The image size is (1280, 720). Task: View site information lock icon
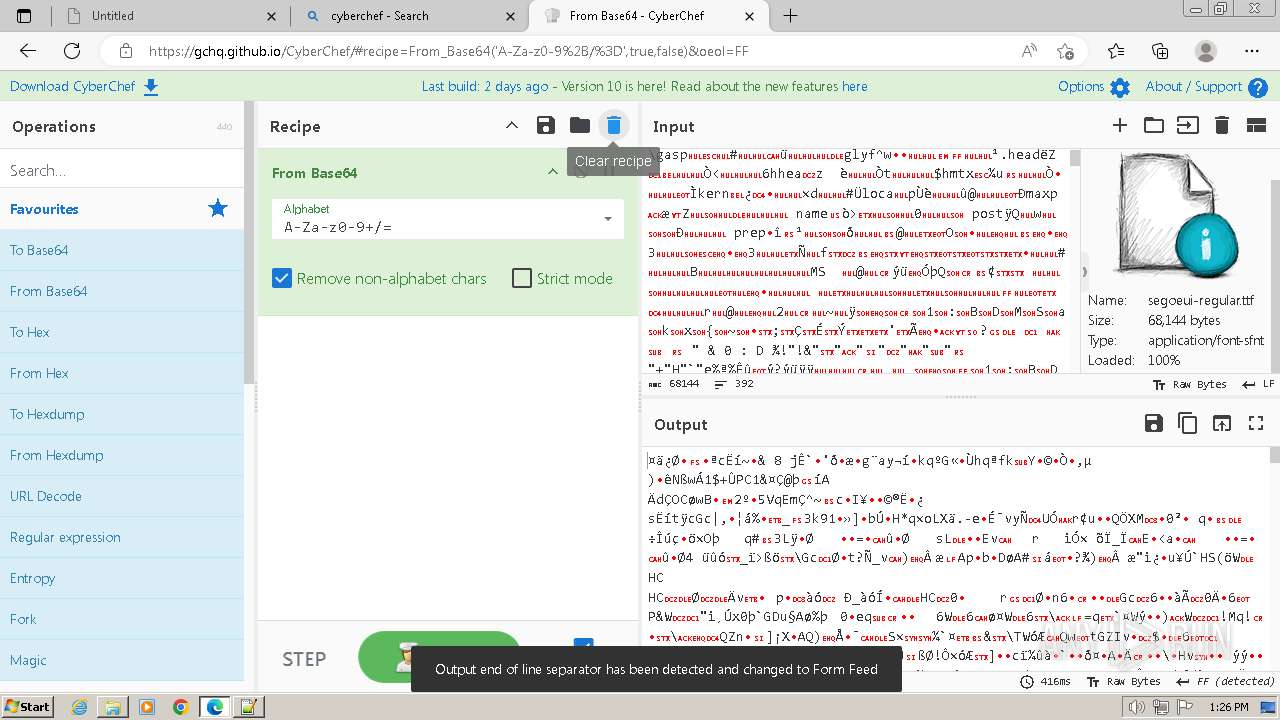125,51
